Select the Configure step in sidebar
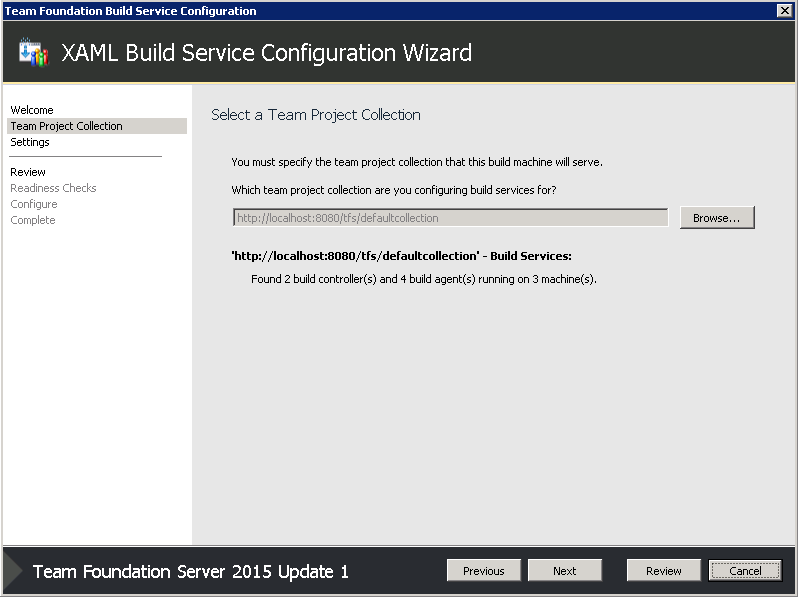The width and height of the screenshot is (798, 597). coord(34,204)
